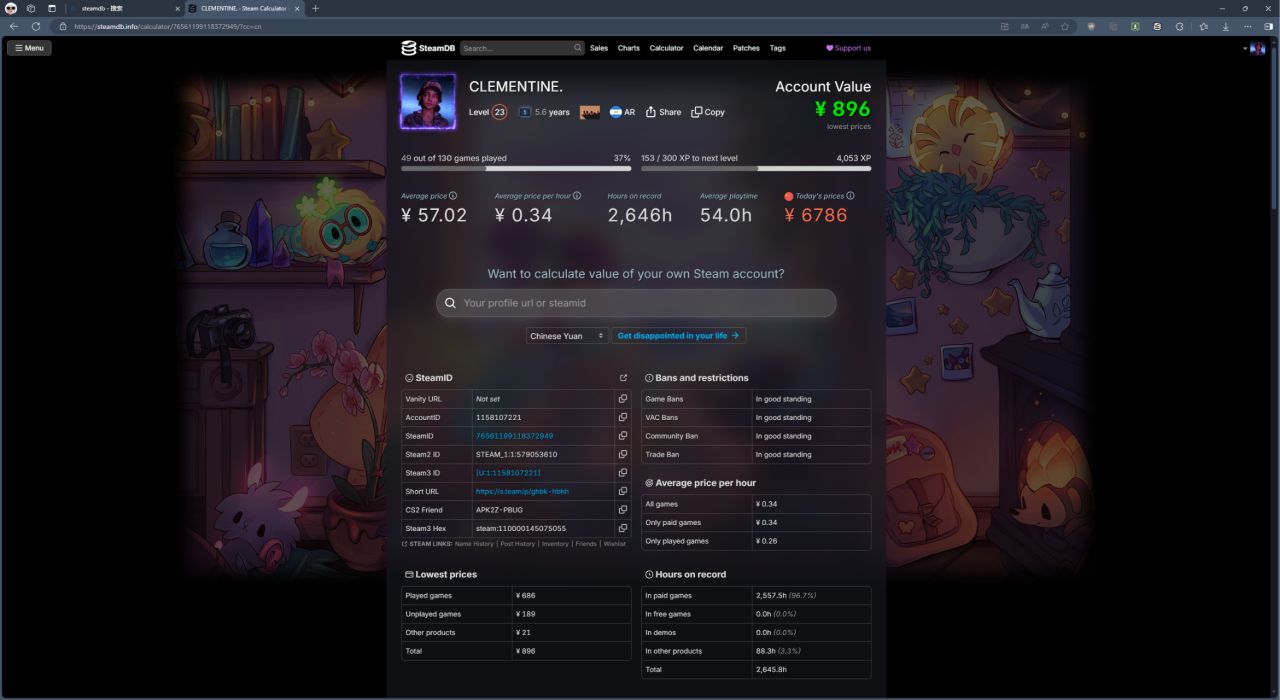Click the APK2Z-PBUG friend code text
This screenshot has width=1280, height=700.
(x=498, y=510)
